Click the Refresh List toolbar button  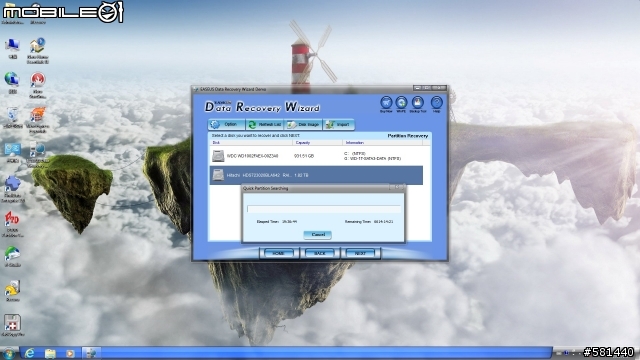click(x=265, y=124)
